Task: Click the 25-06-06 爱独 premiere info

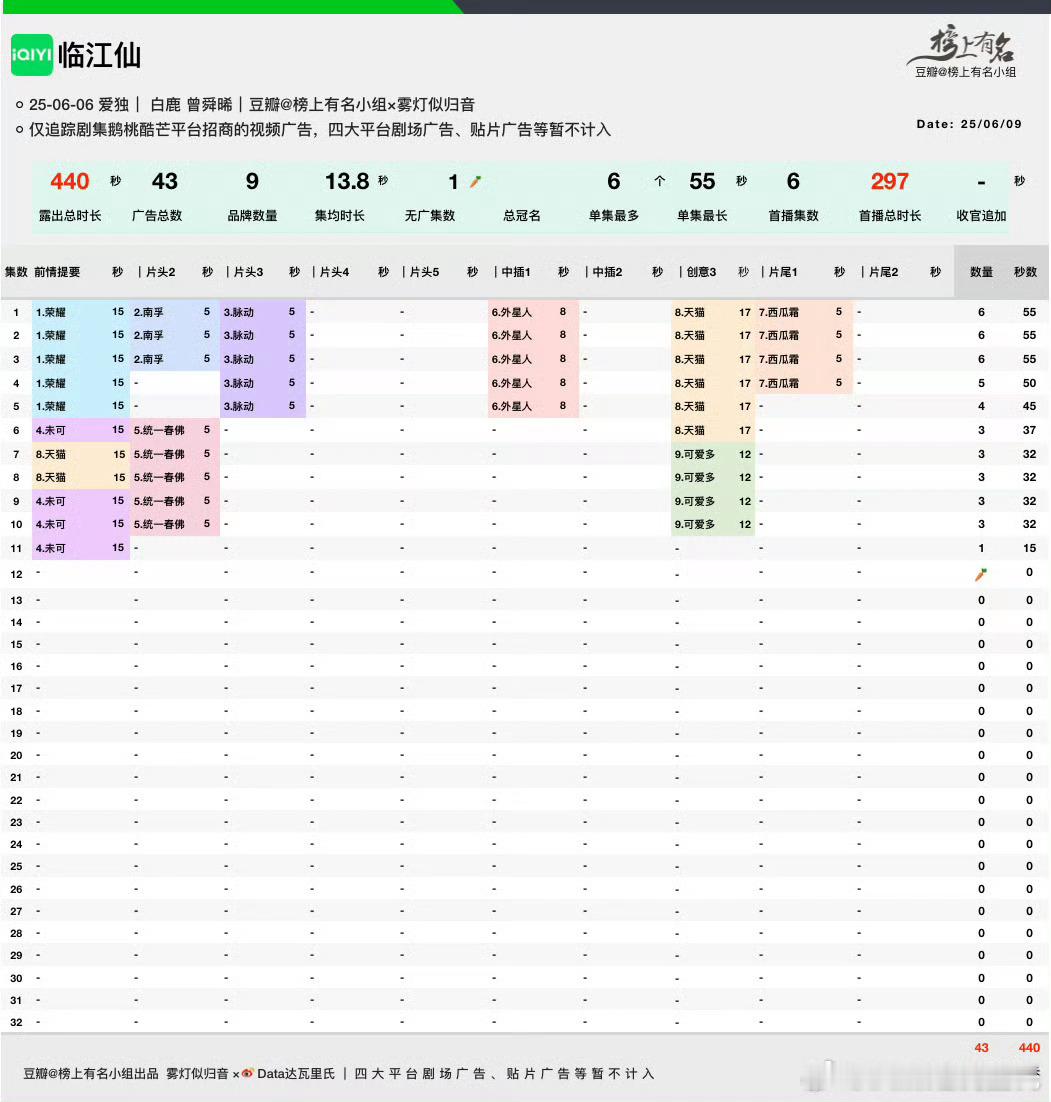Action: [x=79, y=105]
